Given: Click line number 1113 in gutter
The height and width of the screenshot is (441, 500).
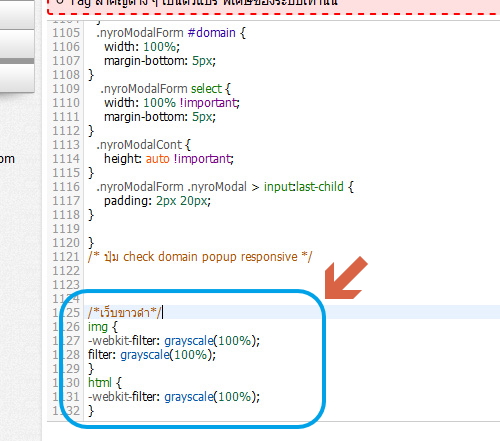Looking at the screenshot, I should [x=66, y=145].
